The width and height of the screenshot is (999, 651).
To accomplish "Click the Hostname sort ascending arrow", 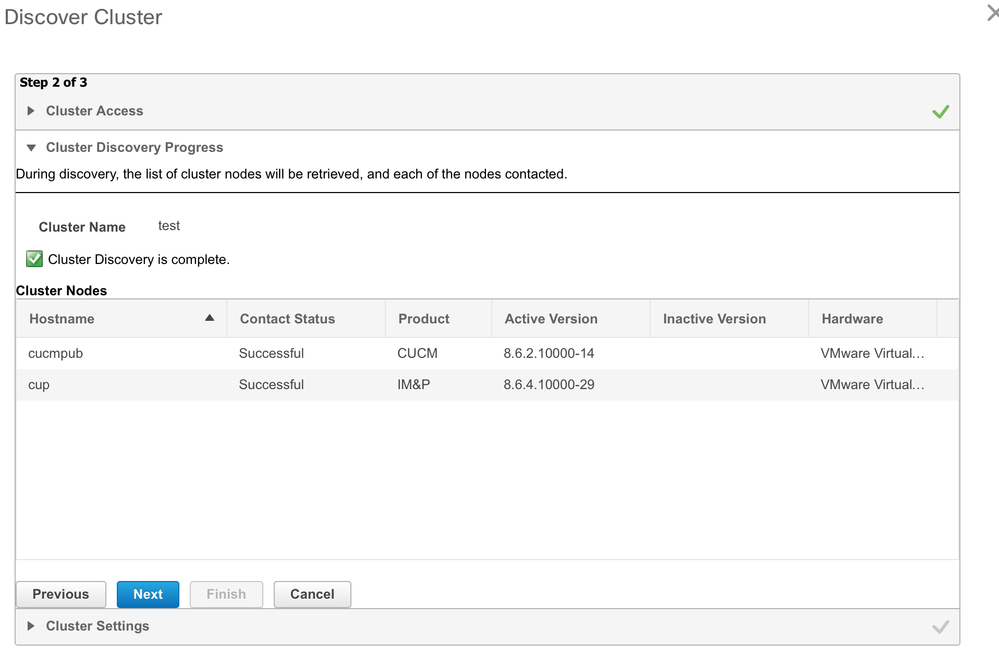I will point(209,318).
